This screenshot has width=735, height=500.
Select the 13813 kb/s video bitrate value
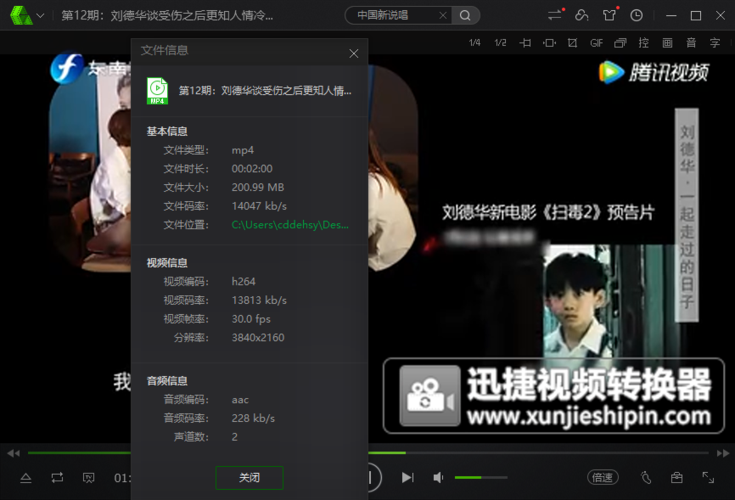click(259, 300)
